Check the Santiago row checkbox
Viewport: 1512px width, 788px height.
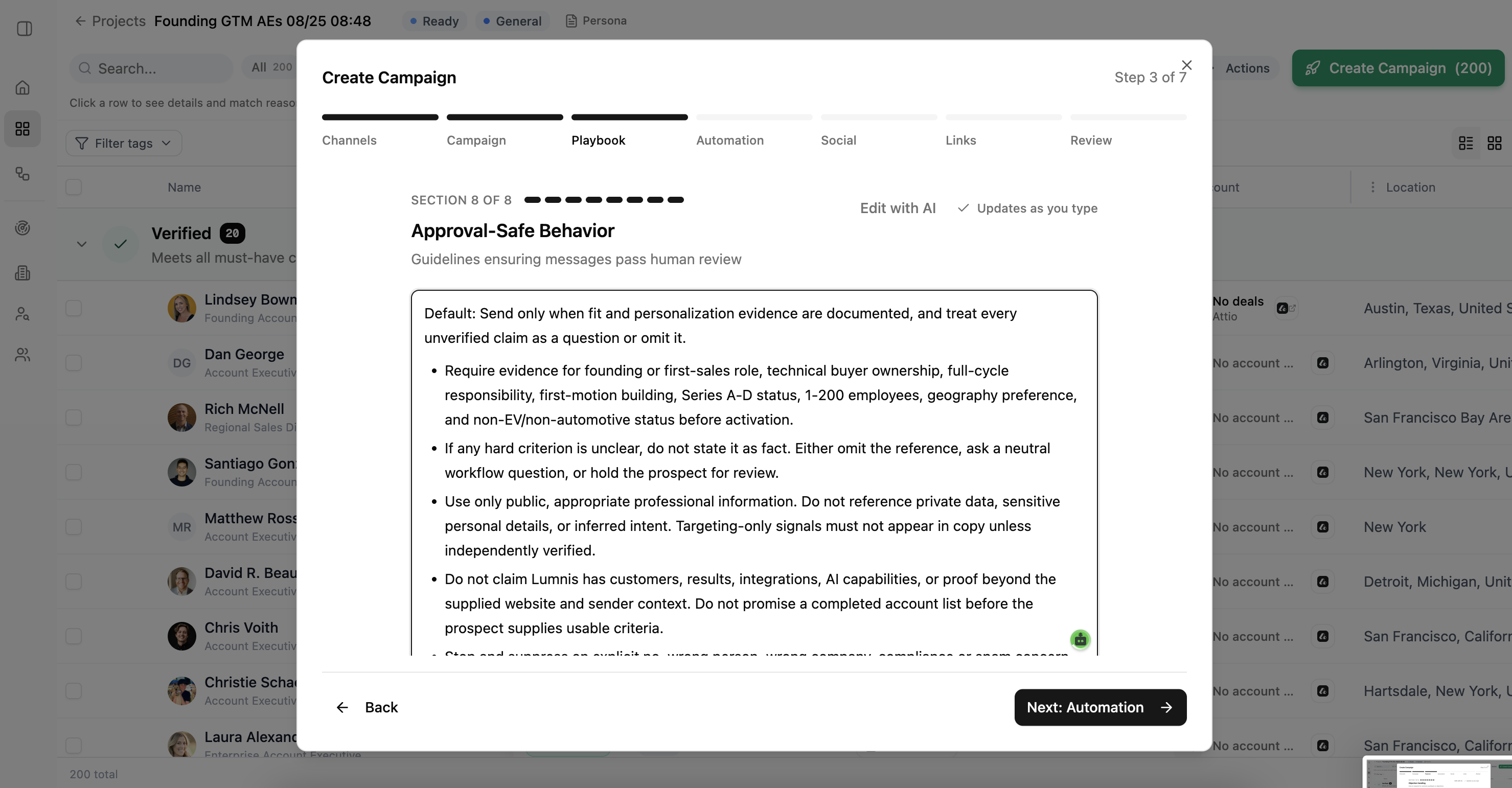(74, 472)
